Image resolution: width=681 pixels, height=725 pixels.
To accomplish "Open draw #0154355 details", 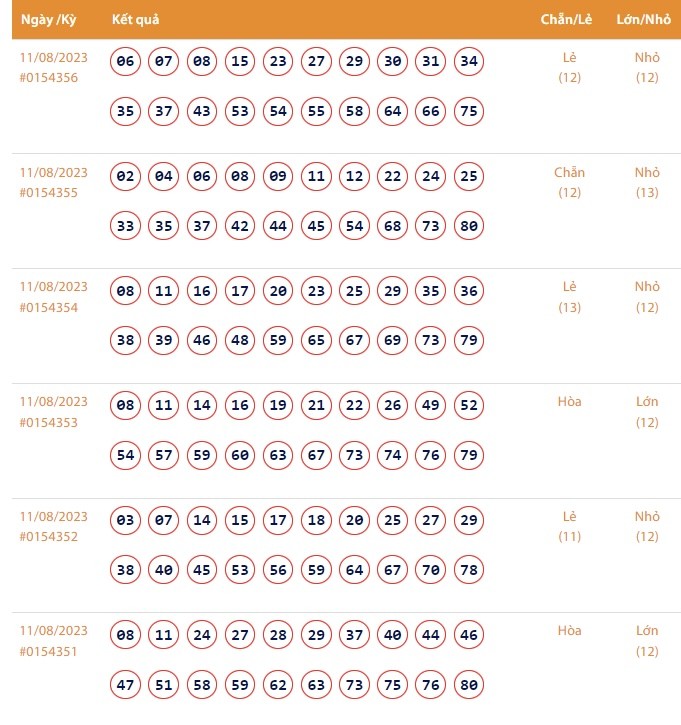I will 49,193.
